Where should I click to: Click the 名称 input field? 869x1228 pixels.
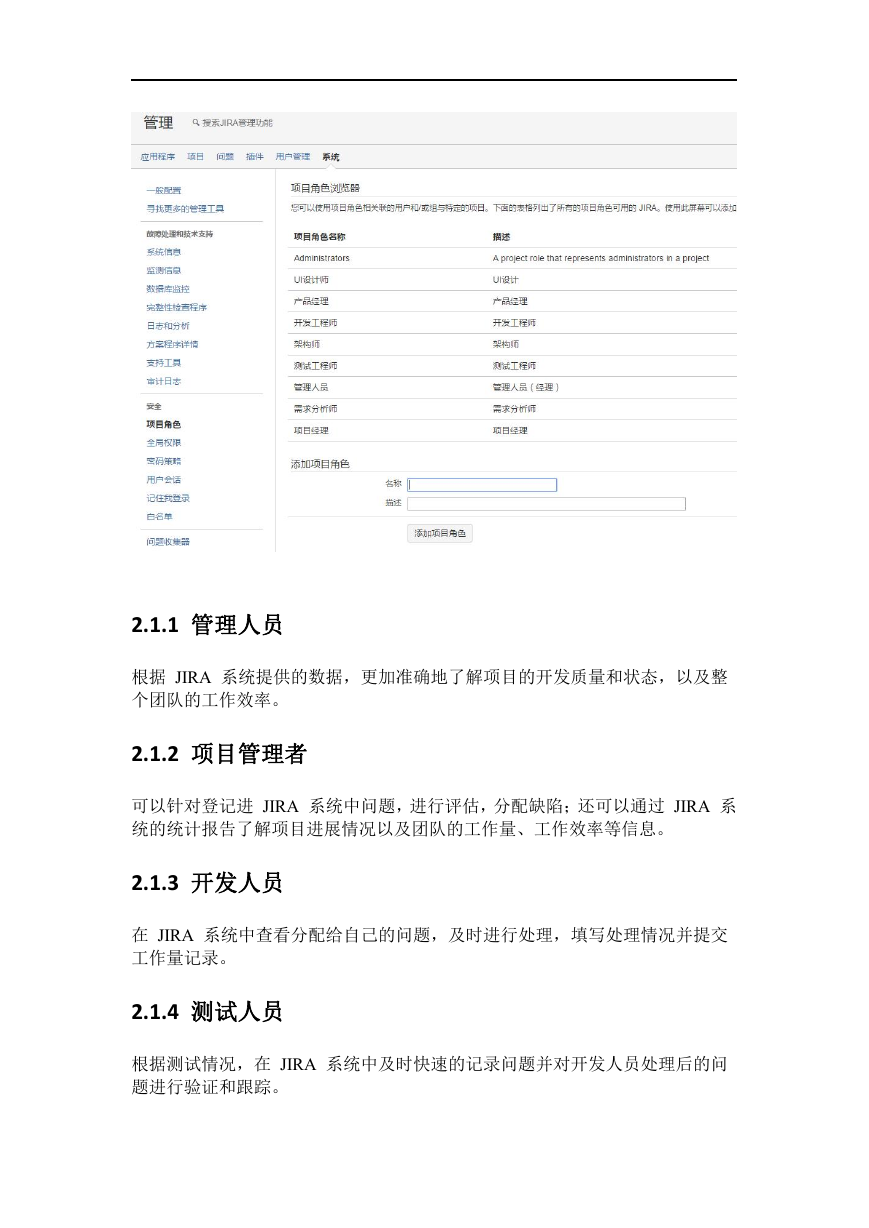coord(482,485)
